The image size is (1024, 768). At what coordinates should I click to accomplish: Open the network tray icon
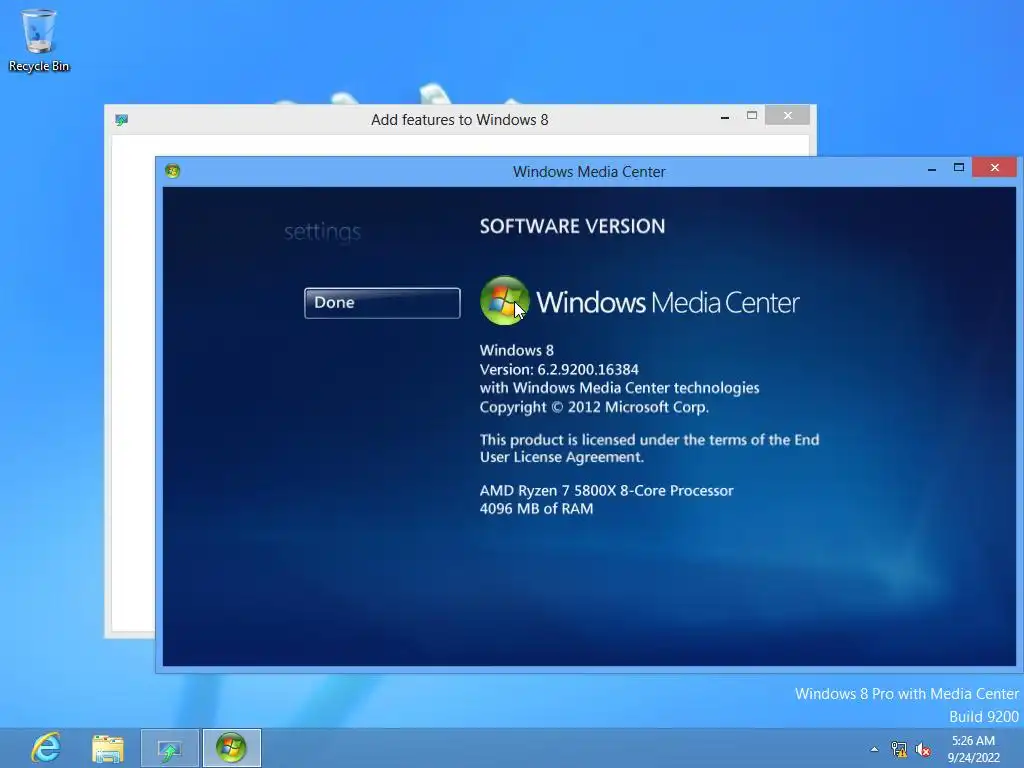pos(899,749)
